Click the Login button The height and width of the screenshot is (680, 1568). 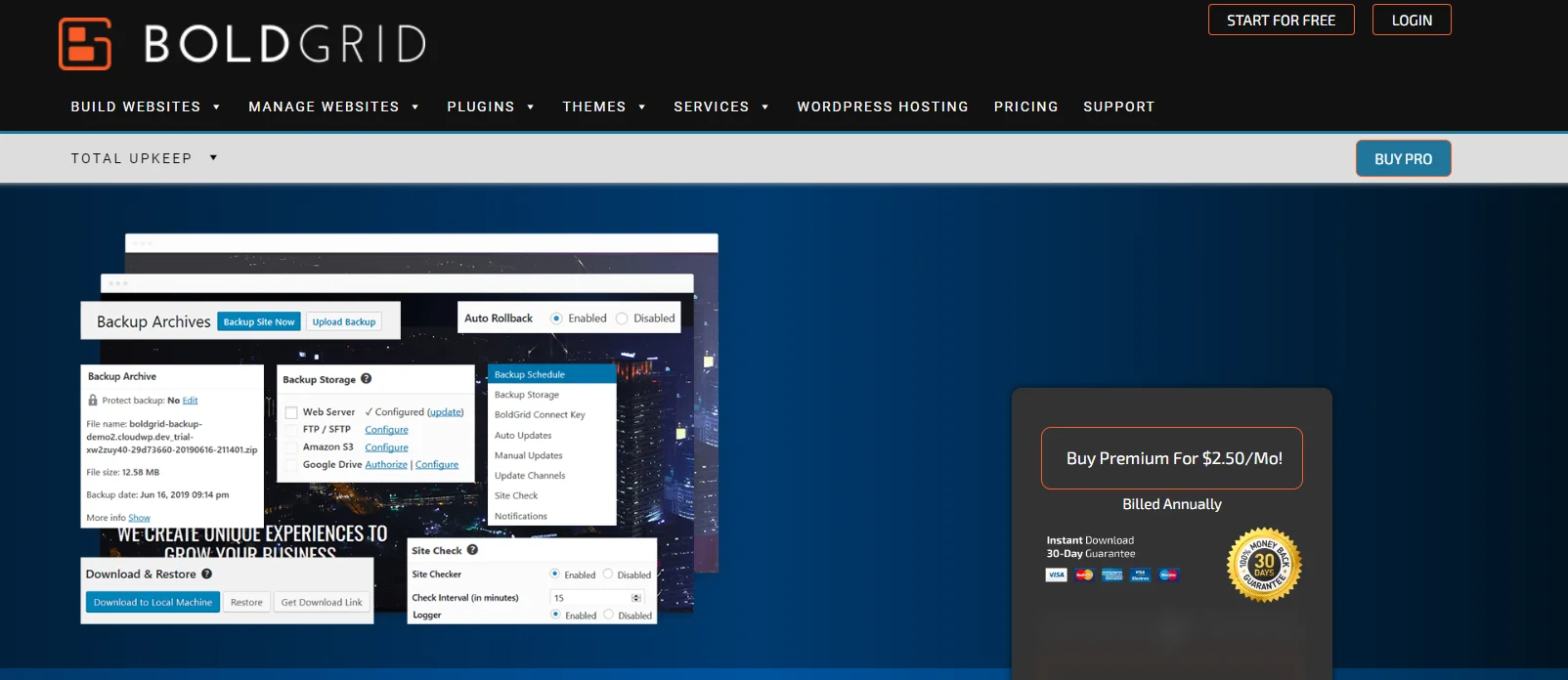(x=1412, y=21)
